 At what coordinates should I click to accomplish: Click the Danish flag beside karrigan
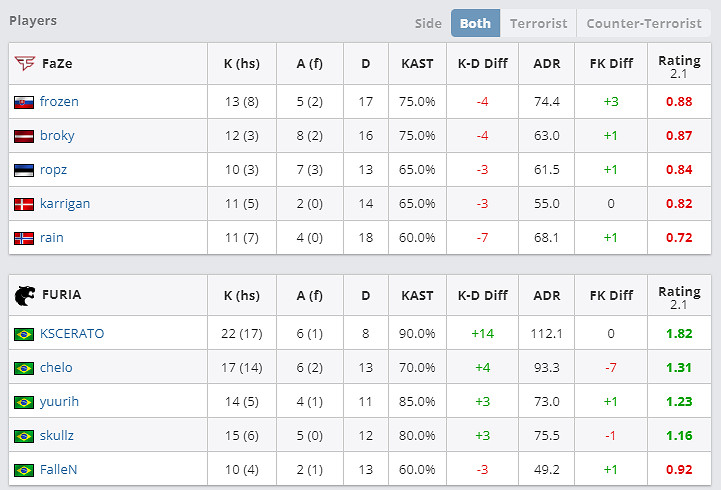point(24,204)
